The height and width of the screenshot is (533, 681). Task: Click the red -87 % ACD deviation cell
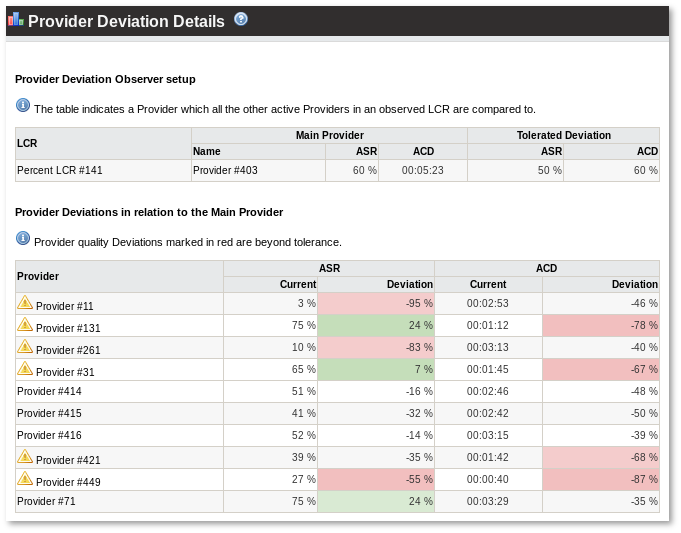click(x=600, y=480)
